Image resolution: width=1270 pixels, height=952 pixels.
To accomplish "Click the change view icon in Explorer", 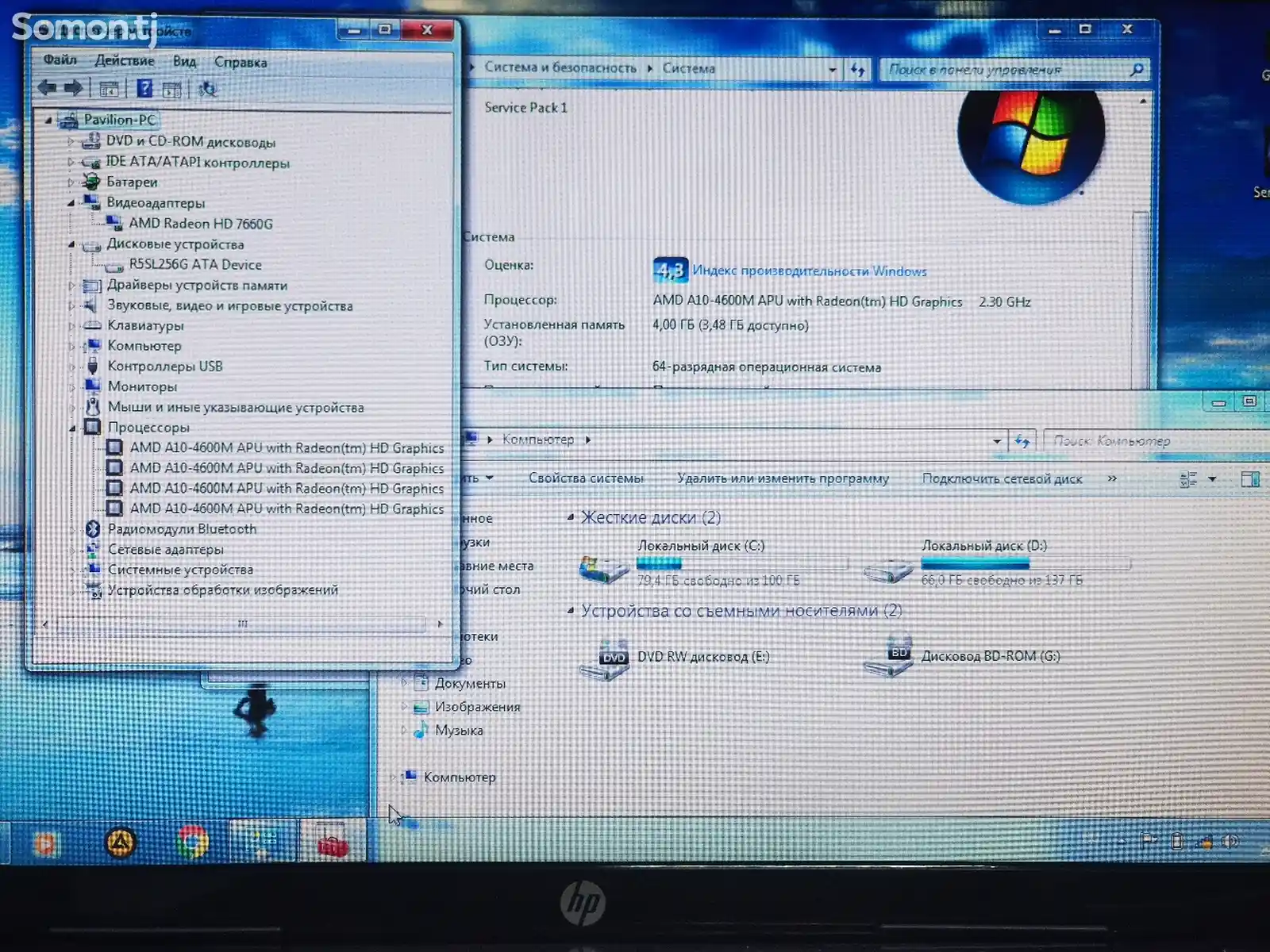I will click(1188, 479).
